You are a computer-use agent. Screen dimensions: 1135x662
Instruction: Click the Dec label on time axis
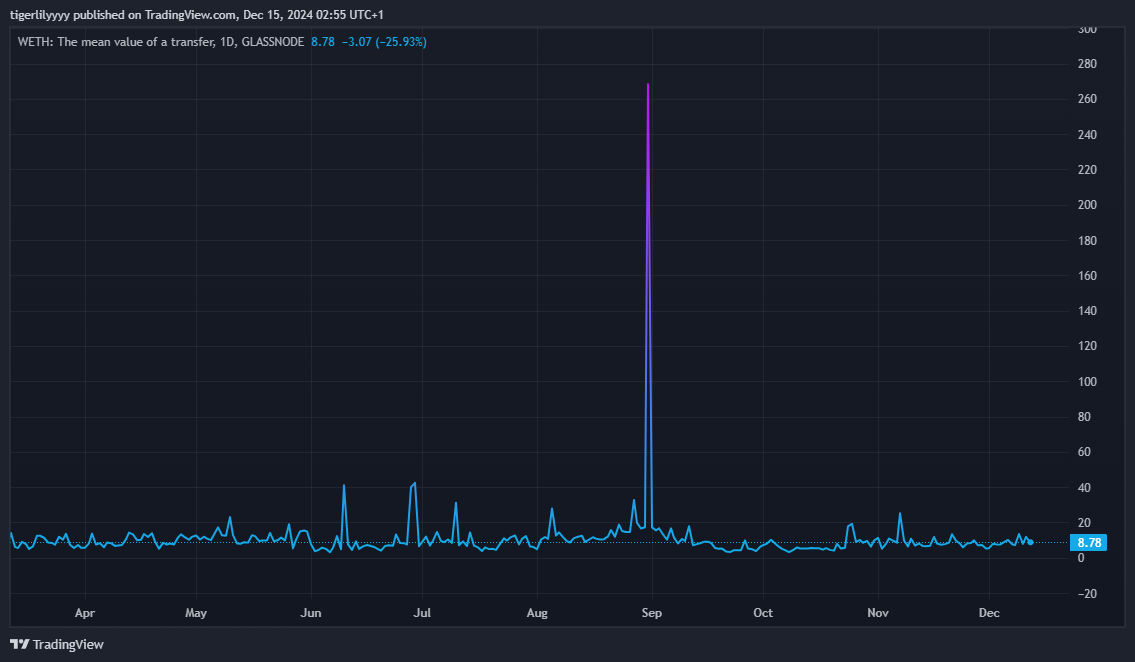988,612
